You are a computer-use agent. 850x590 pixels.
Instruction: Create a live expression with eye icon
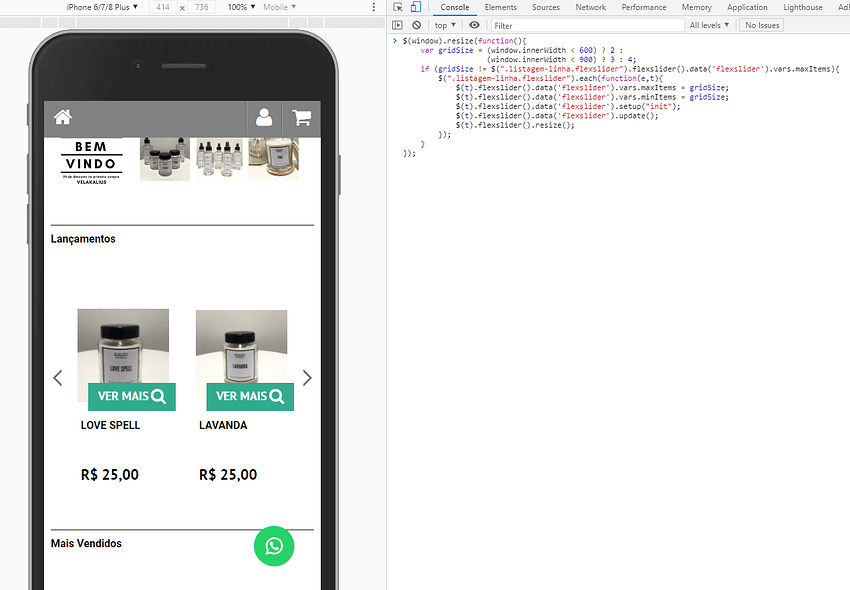tap(474, 25)
